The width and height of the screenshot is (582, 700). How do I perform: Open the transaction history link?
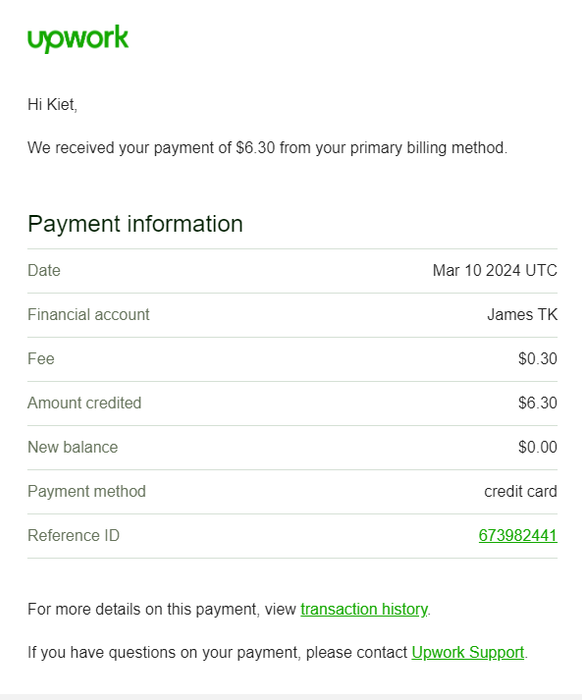pyautogui.click(x=364, y=609)
